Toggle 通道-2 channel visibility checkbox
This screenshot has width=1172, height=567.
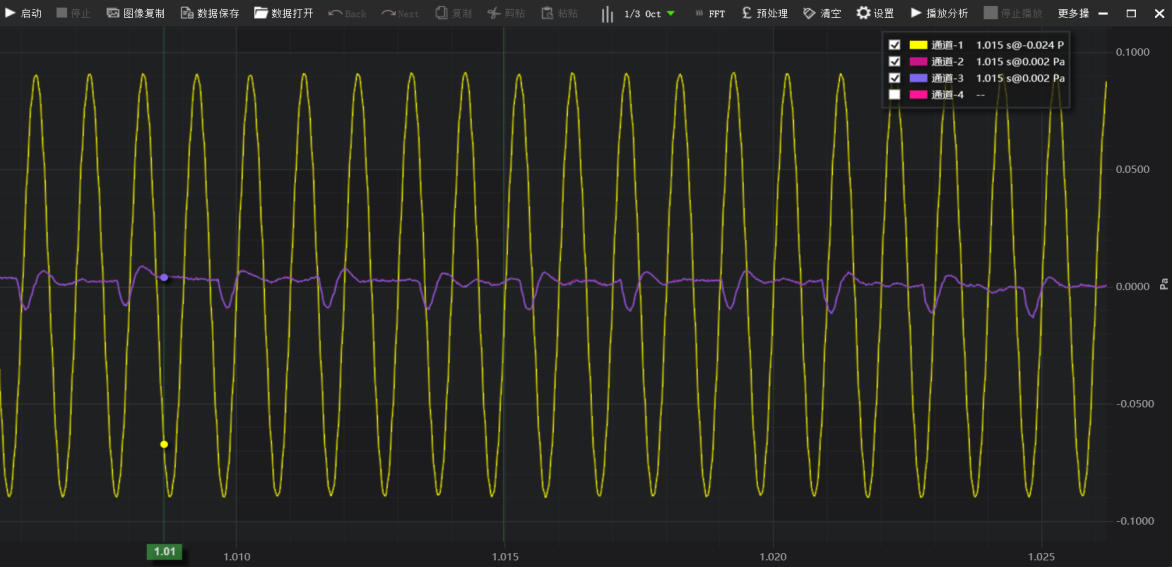895,62
